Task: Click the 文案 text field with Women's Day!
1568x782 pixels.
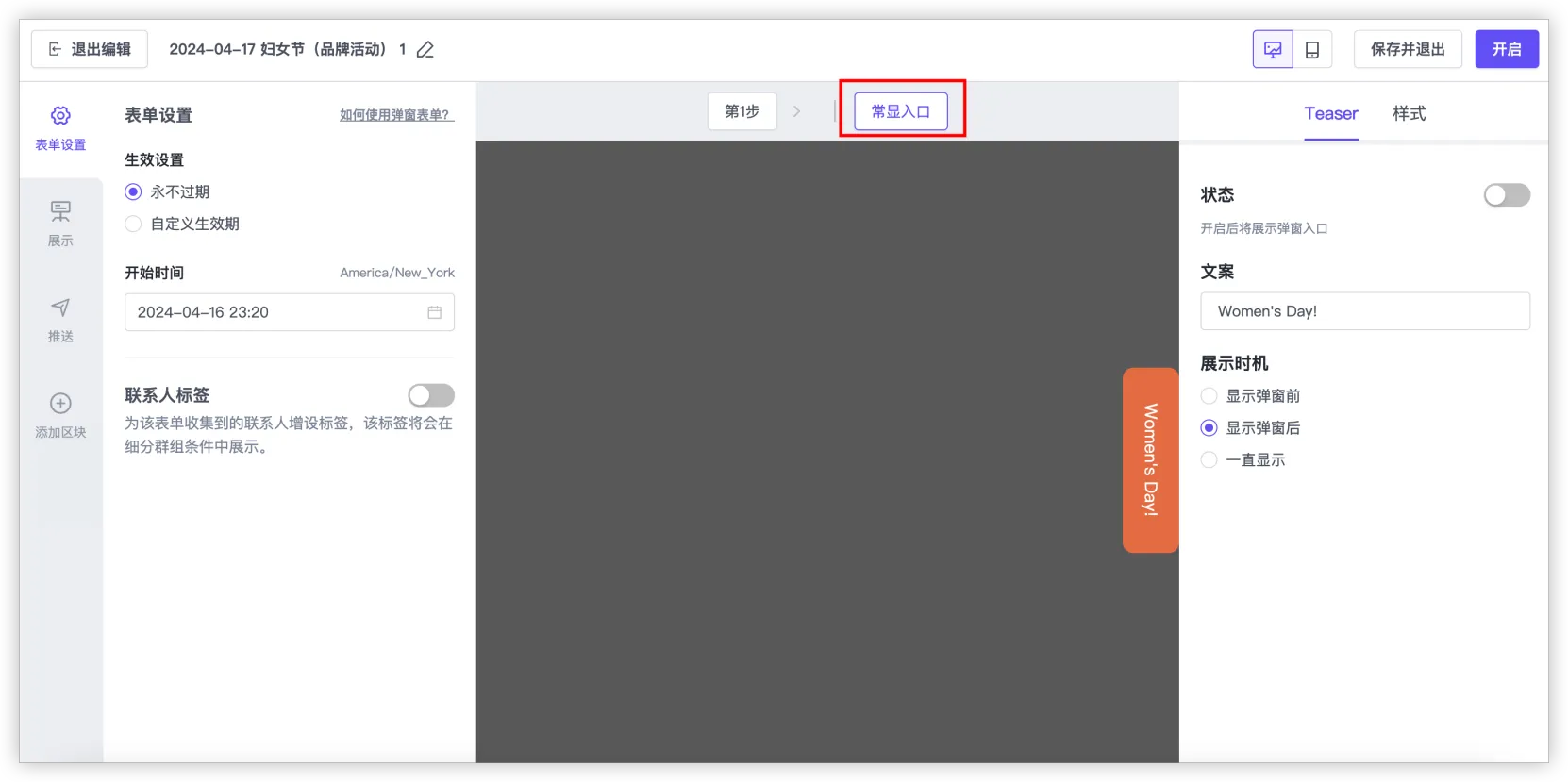Action: click(x=1364, y=311)
